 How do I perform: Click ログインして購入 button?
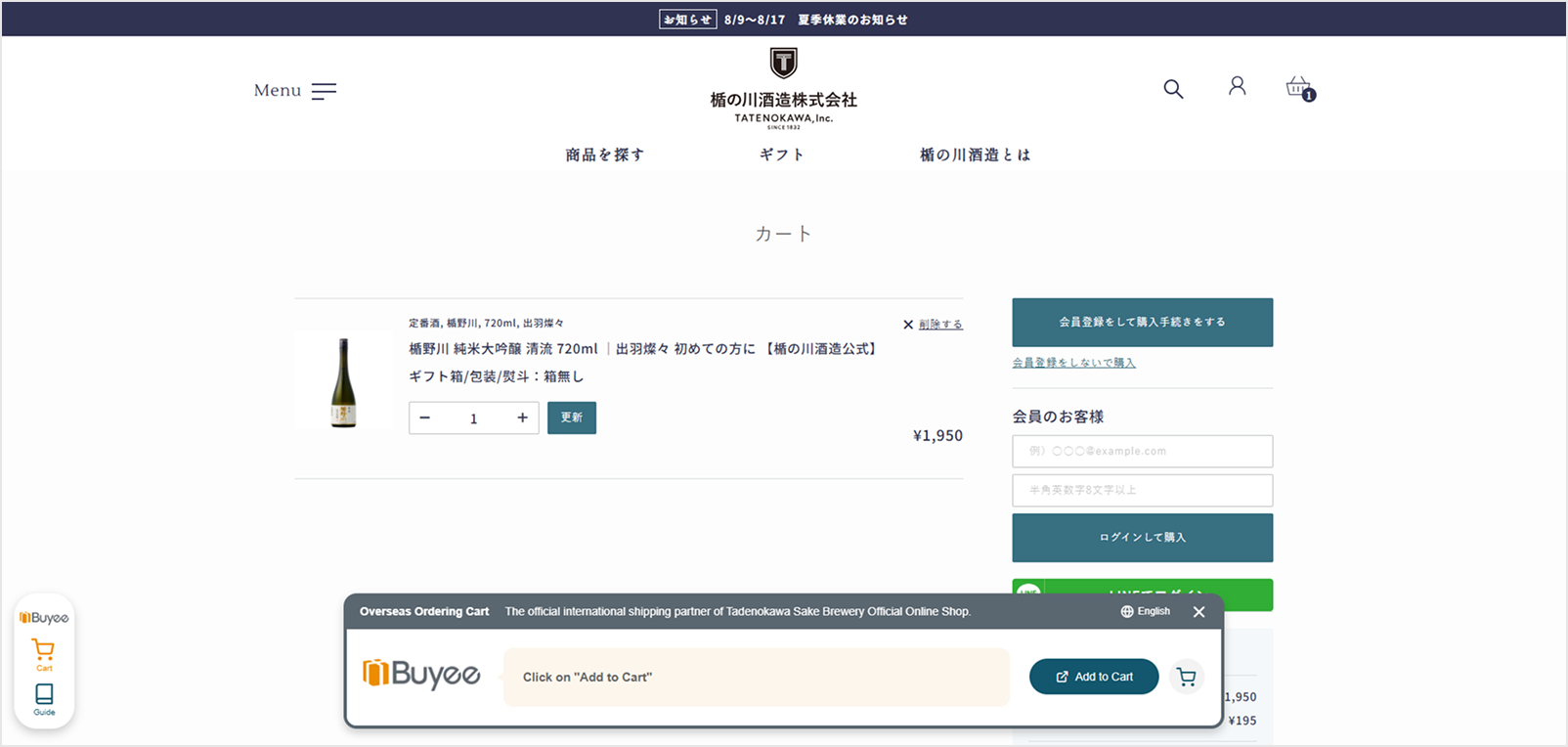click(1142, 538)
